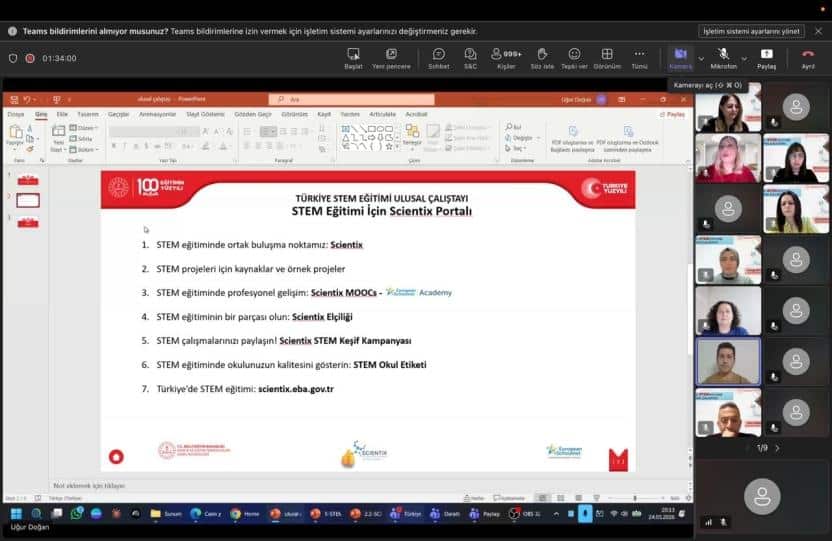The image size is (832, 541).
Task: Expand the arrow next to Kamera
Action: click(700, 57)
